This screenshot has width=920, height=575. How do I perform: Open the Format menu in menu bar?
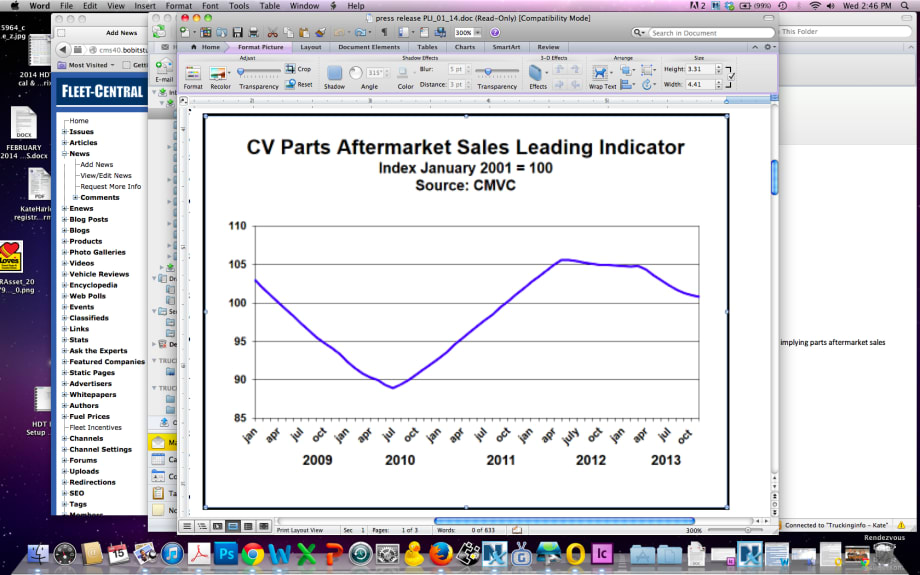178,6
